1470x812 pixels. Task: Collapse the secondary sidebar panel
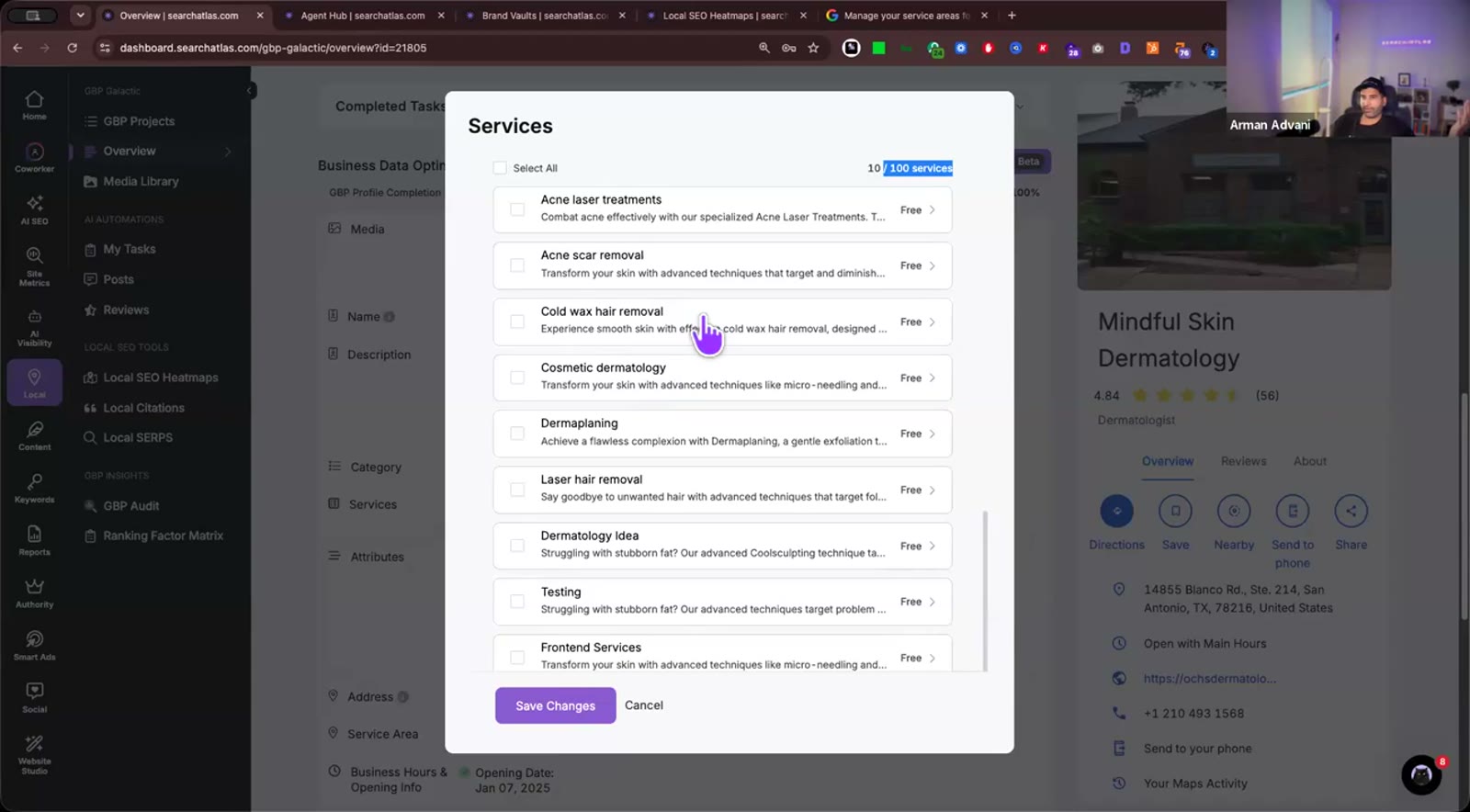point(249,90)
